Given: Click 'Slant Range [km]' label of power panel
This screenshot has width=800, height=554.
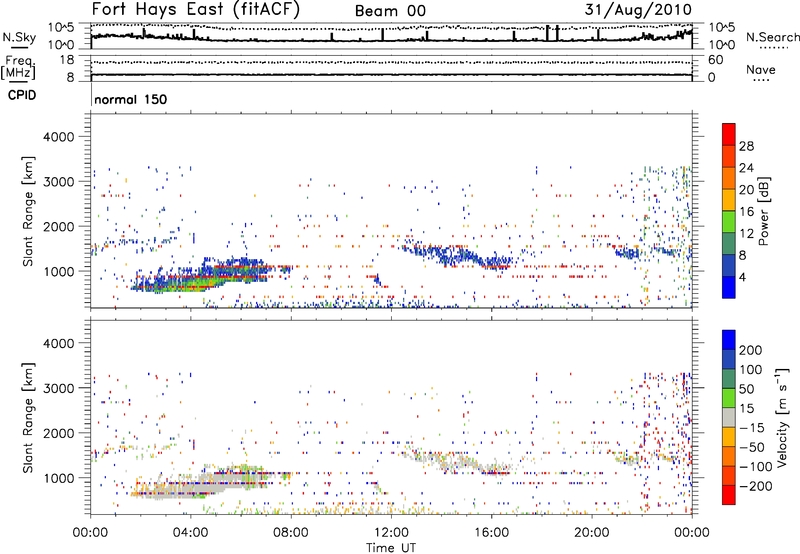Looking at the screenshot, I should [28, 211].
